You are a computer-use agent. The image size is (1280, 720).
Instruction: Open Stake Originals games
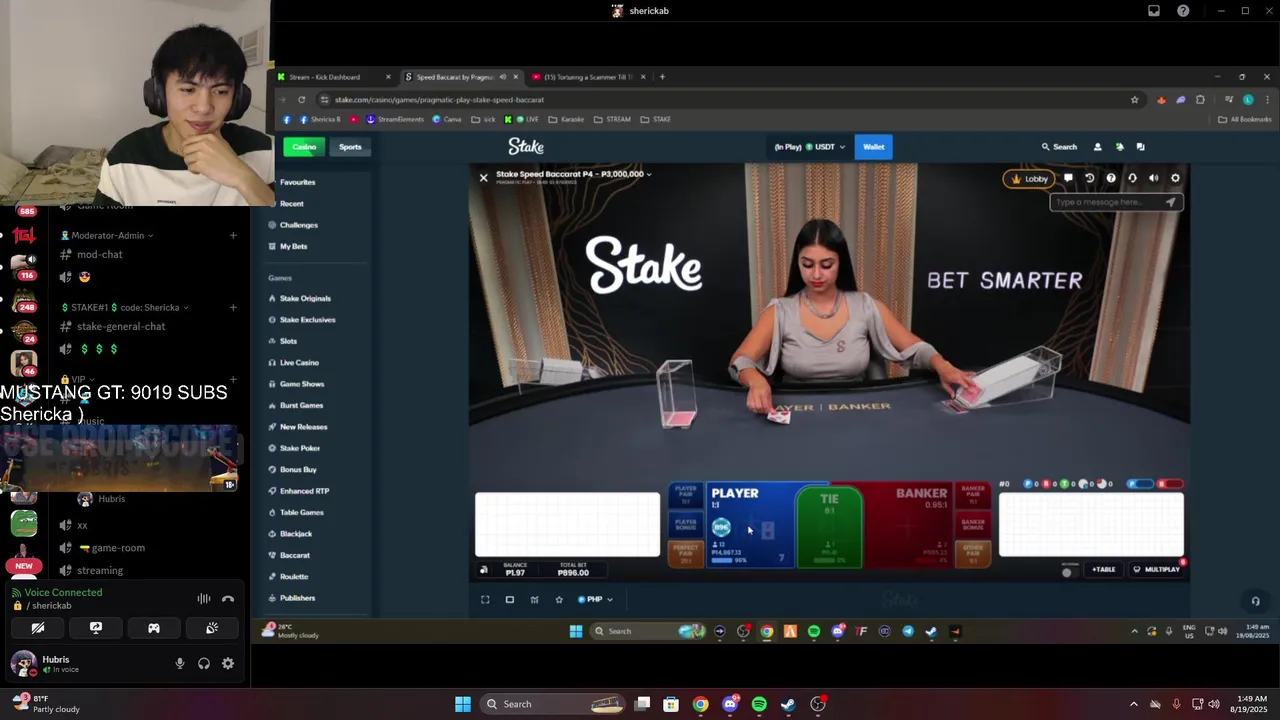305,298
